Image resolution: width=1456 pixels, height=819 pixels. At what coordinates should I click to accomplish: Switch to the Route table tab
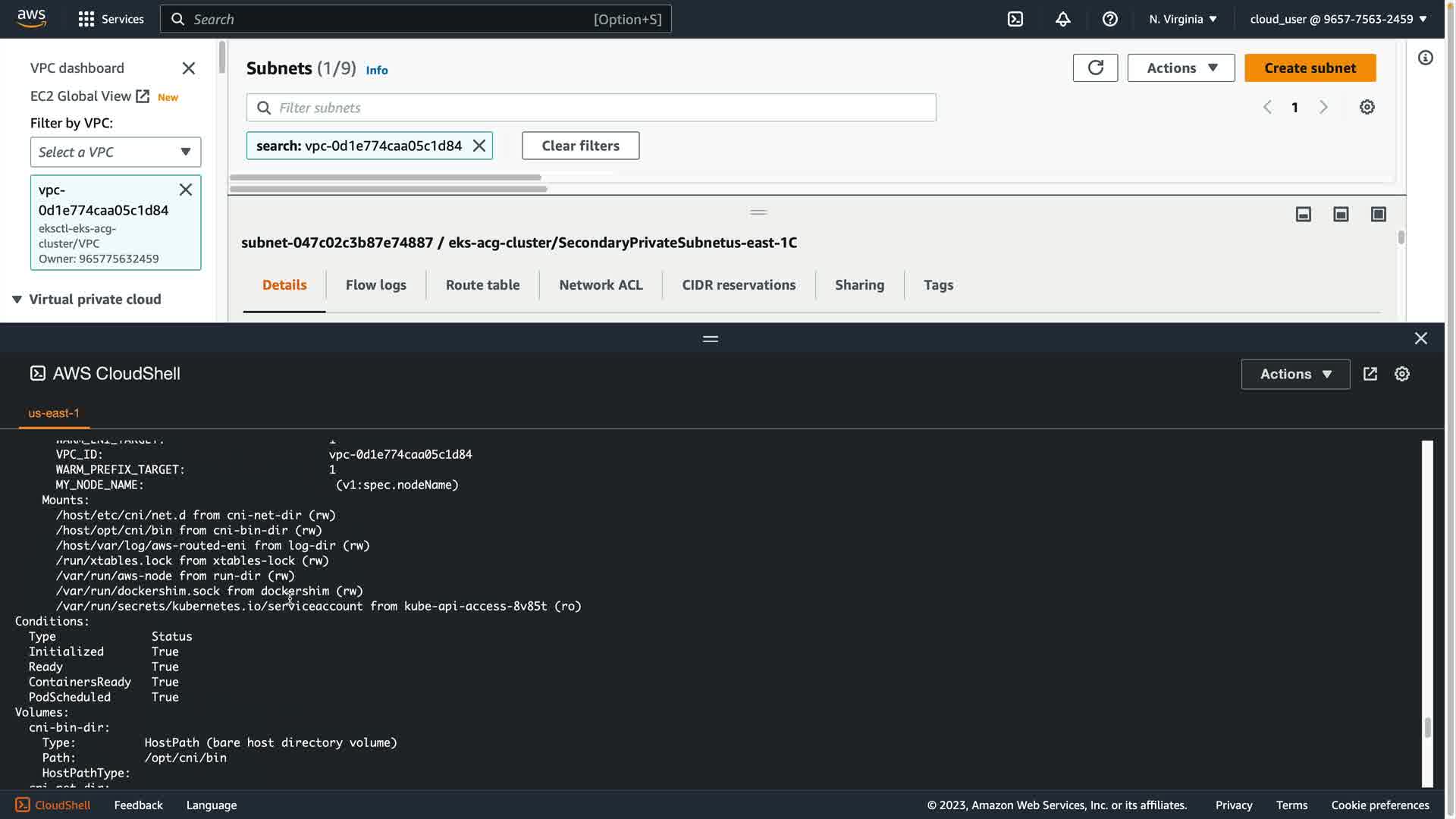pos(482,285)
